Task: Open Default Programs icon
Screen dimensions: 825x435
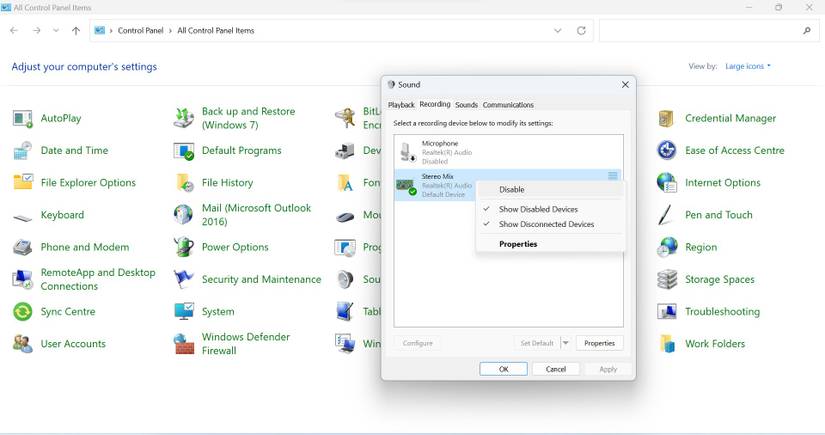Action: (x=184, y=150)
